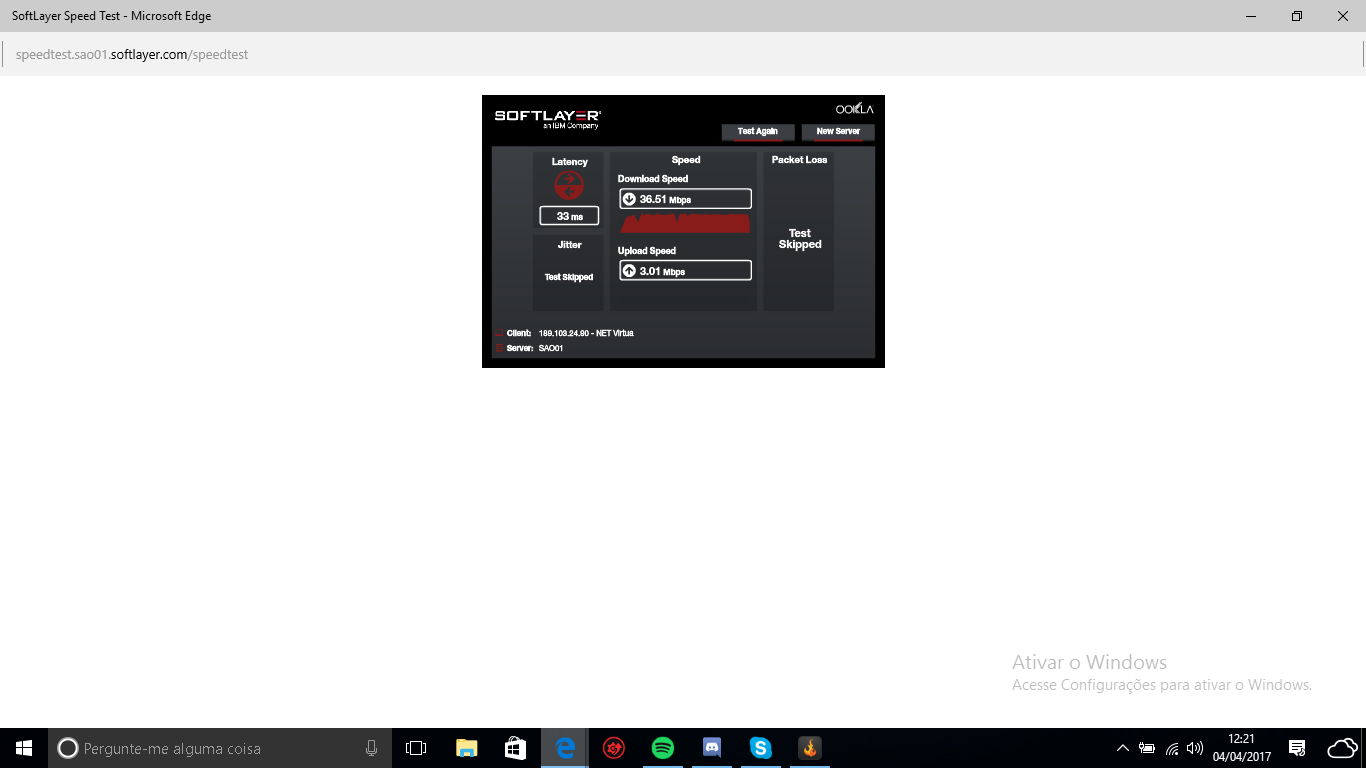1366x768 pixels.
Task: Click the SoftLayer logo
Action: (x=547, y=118)
